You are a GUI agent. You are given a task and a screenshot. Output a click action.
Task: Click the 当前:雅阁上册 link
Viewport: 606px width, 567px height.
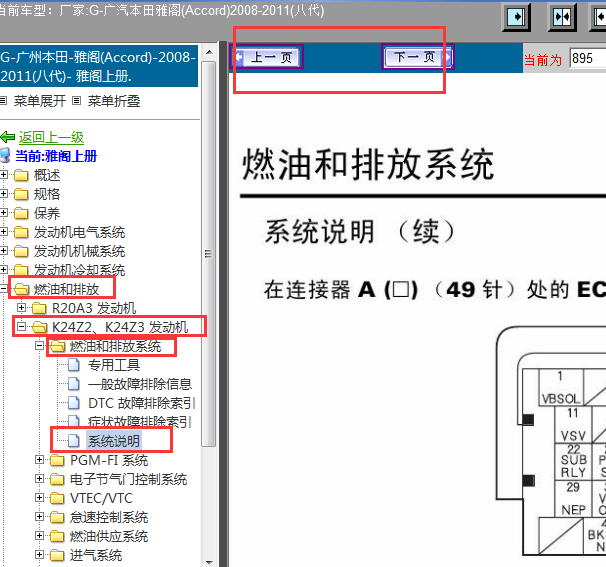[x=56, y=156]
